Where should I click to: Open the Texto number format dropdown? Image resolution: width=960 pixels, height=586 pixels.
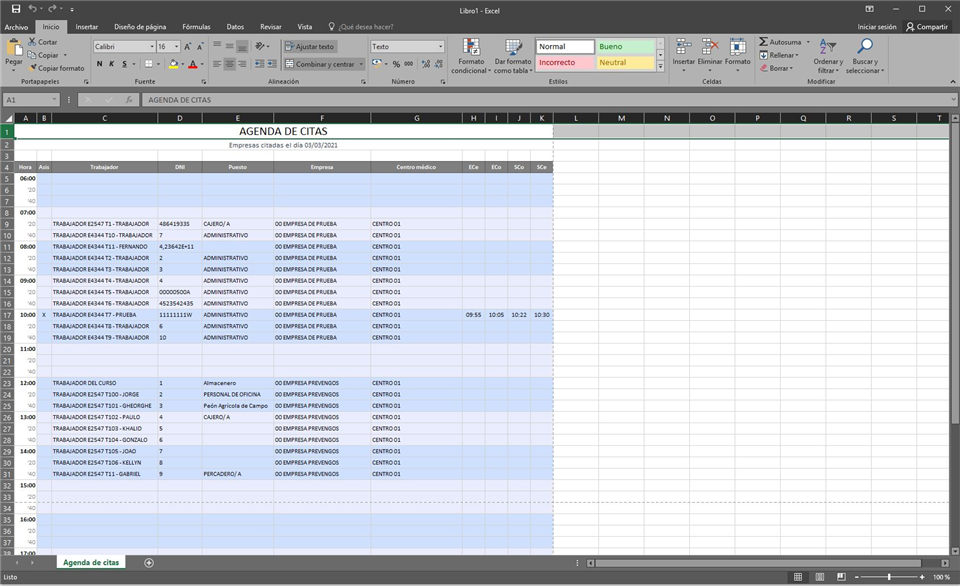[x=440, y=47]
